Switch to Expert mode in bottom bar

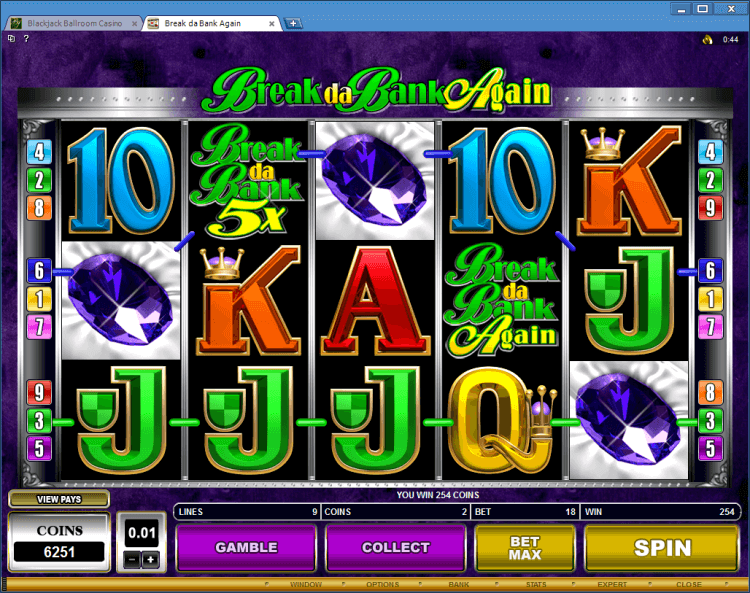point(612,584)
